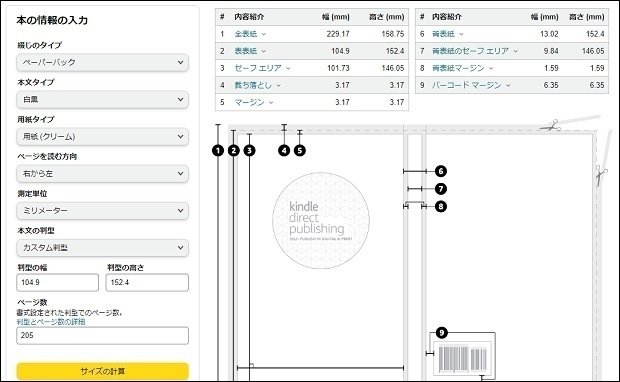Click the number 1 marker on the diagram
This screenshot has height=382, width=620.
click(218, 150)
